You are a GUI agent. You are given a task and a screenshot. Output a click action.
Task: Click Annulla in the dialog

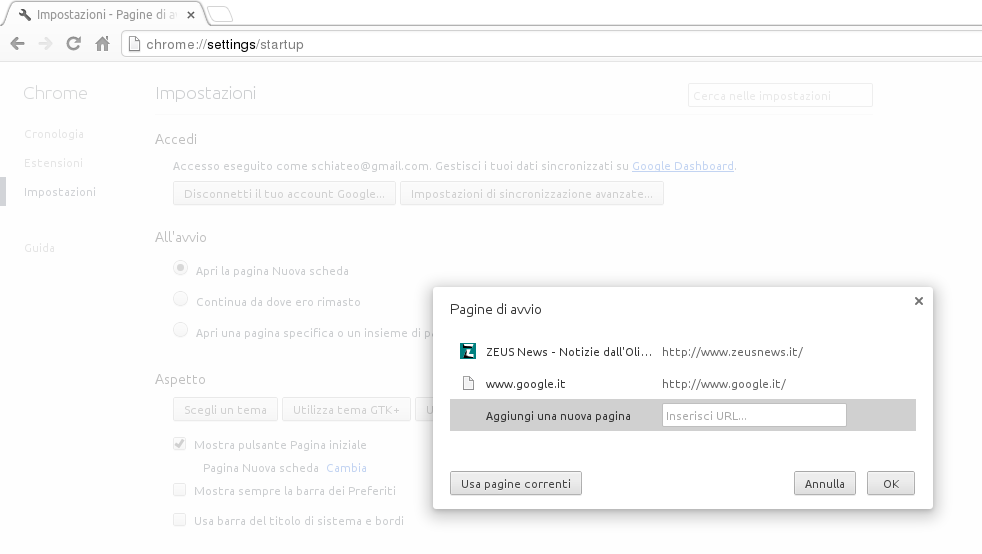coord(824,483)
